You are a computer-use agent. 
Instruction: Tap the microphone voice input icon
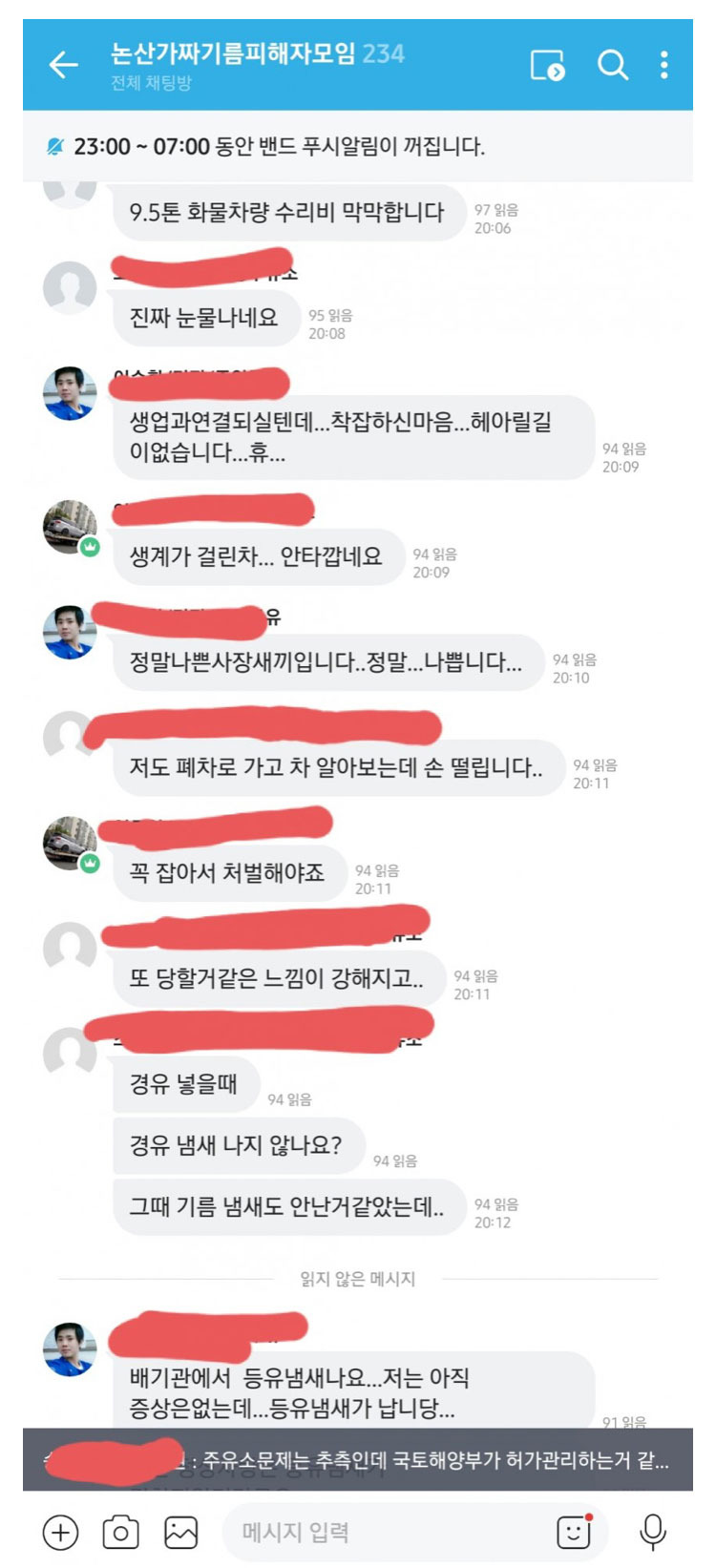click(653, 1532)
